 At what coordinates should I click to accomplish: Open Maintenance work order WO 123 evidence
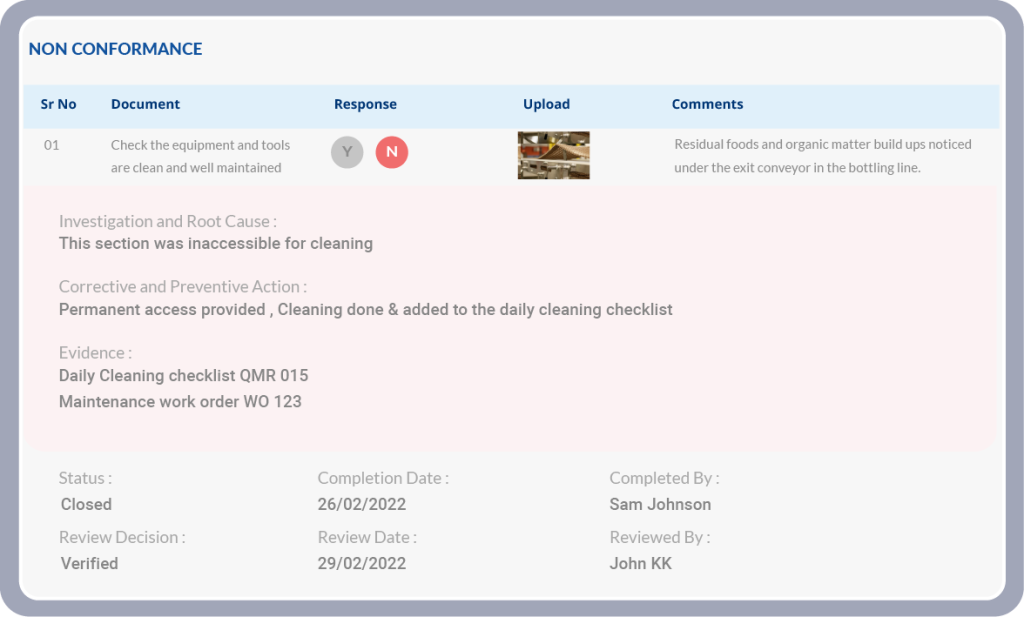[x=180, y=402]
